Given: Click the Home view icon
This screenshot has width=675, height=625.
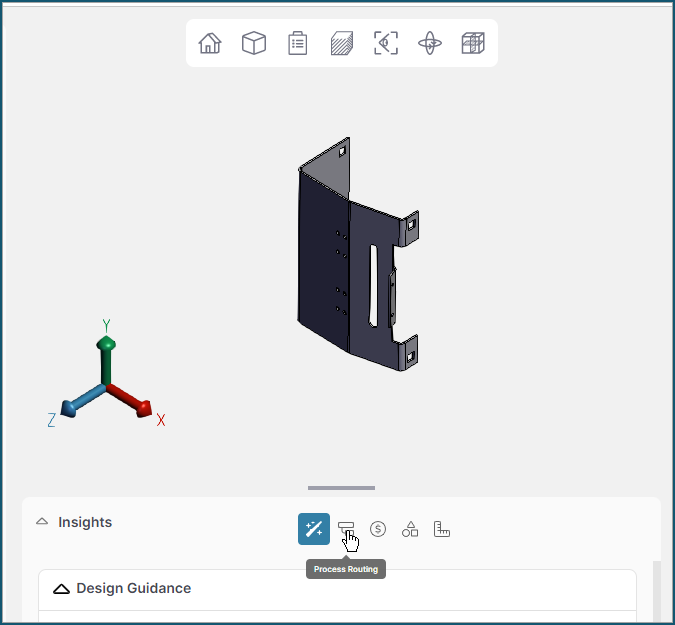Looking at the screenshot, I should [210, 43].
